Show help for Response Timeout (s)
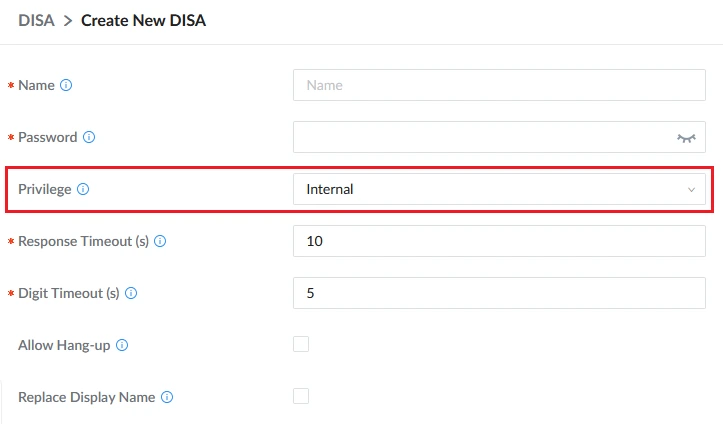This screenshot has width=723, height=424. click(x=160, y=241)
